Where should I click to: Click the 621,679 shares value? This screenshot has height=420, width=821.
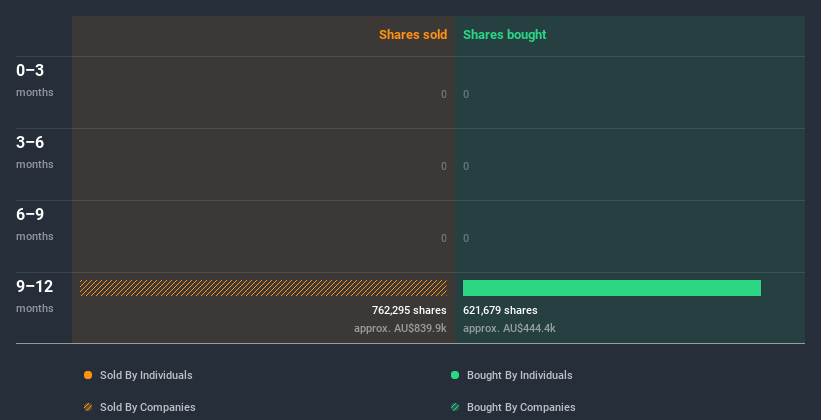click(500, 311)
